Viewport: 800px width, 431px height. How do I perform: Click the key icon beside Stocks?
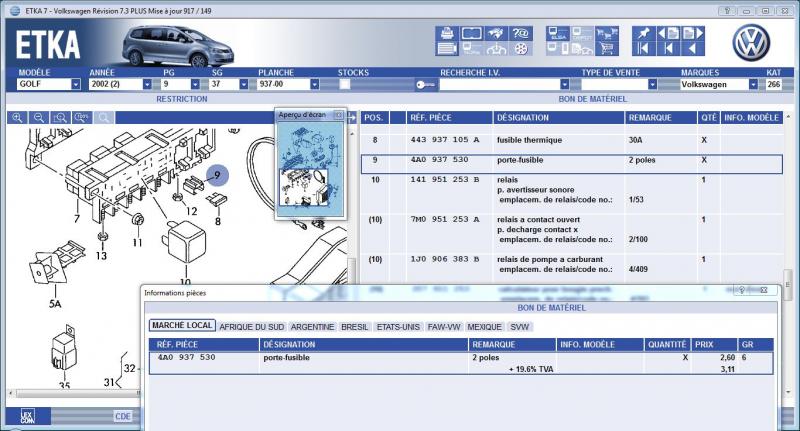pyautogui.click(x=425, y=85)
